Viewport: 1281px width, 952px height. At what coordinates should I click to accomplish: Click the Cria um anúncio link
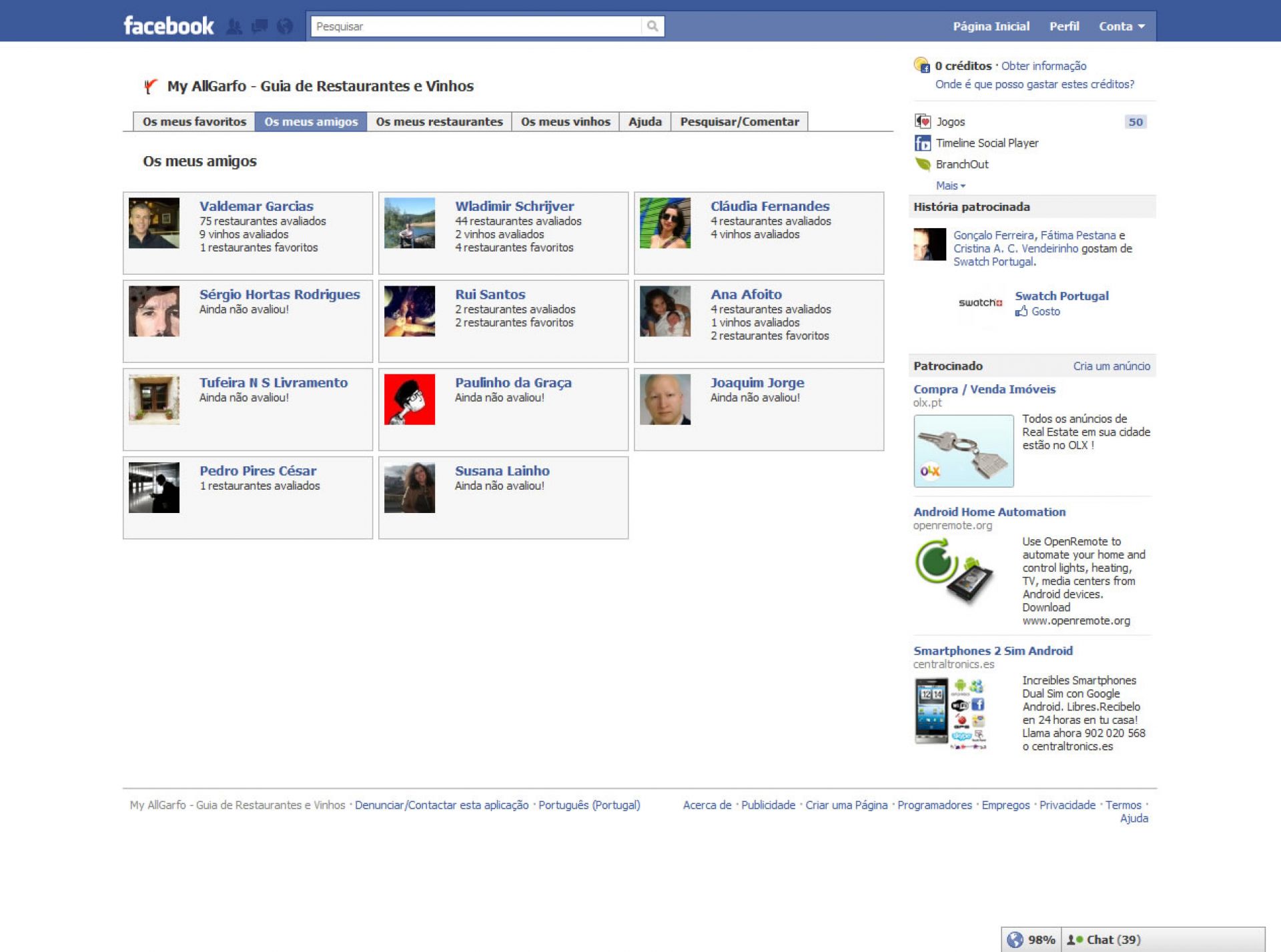pyautogui.click(x=1111, y=366)
